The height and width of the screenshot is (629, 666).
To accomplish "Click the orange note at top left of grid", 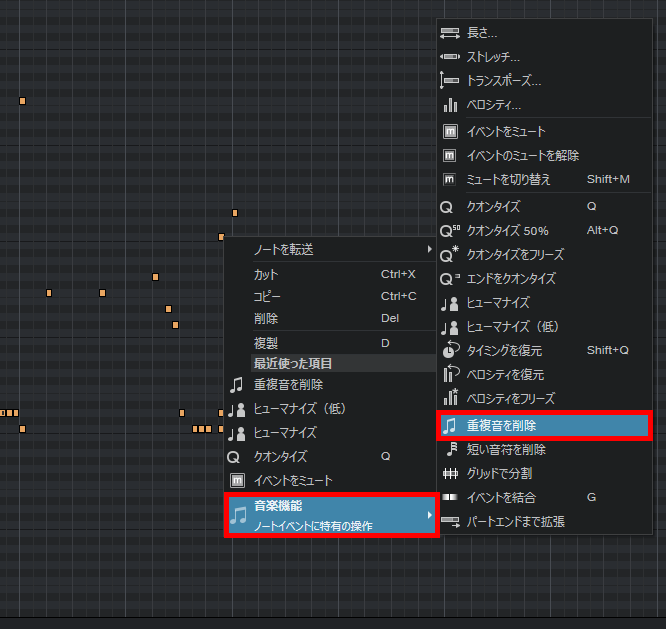I will 23,101.
